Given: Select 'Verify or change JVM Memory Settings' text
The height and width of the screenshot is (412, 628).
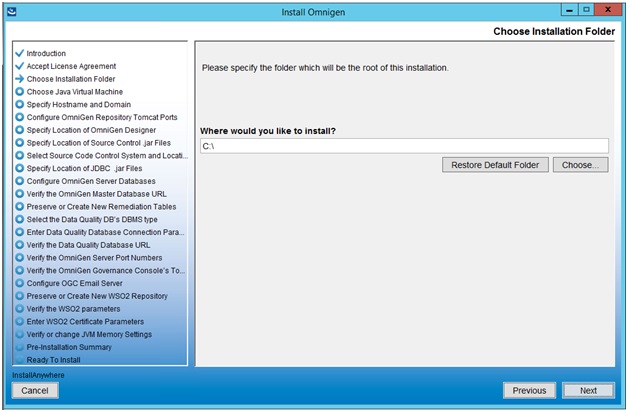Looking at the screenshot, I should [89, 335].
